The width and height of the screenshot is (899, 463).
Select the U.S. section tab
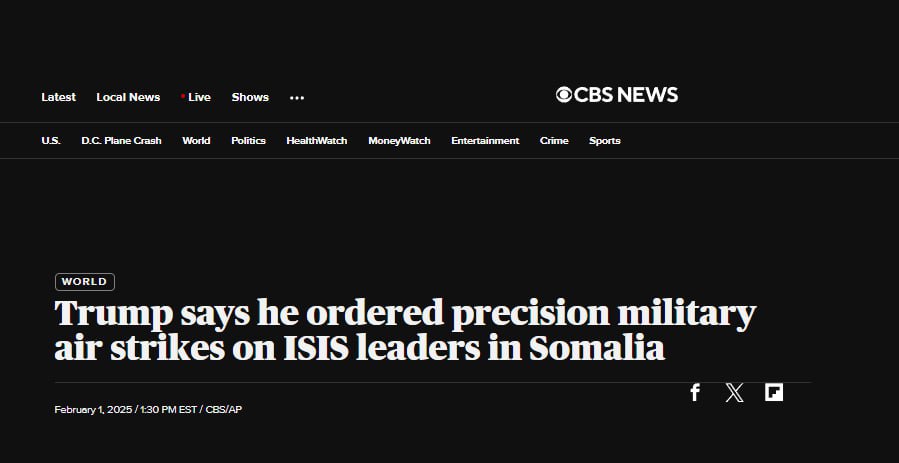pyautogui.click(x=51, y=141)
